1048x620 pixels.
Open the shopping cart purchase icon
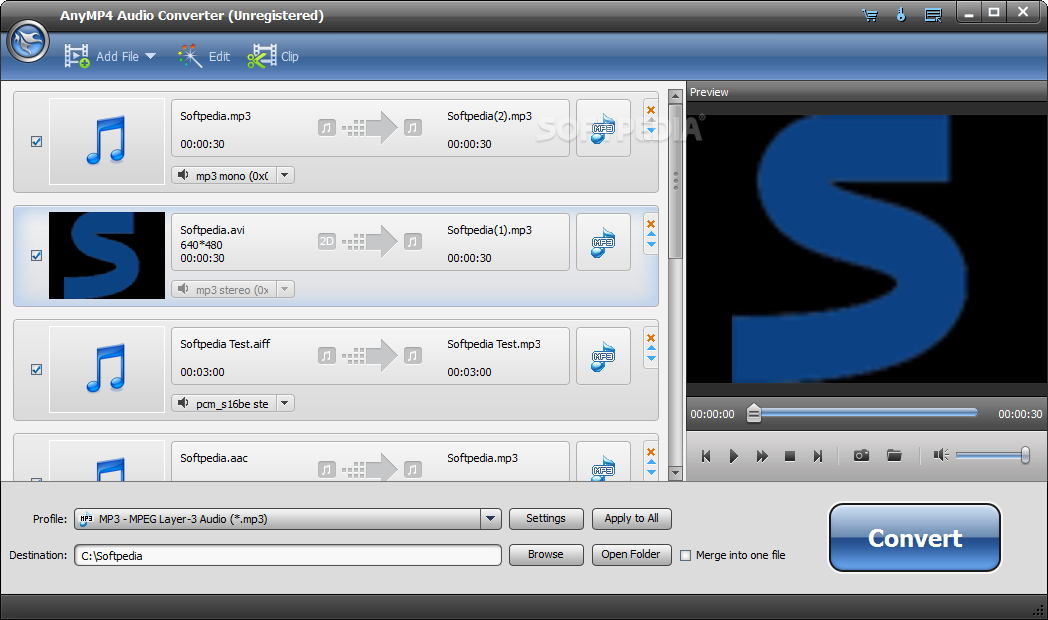[870, 15]
